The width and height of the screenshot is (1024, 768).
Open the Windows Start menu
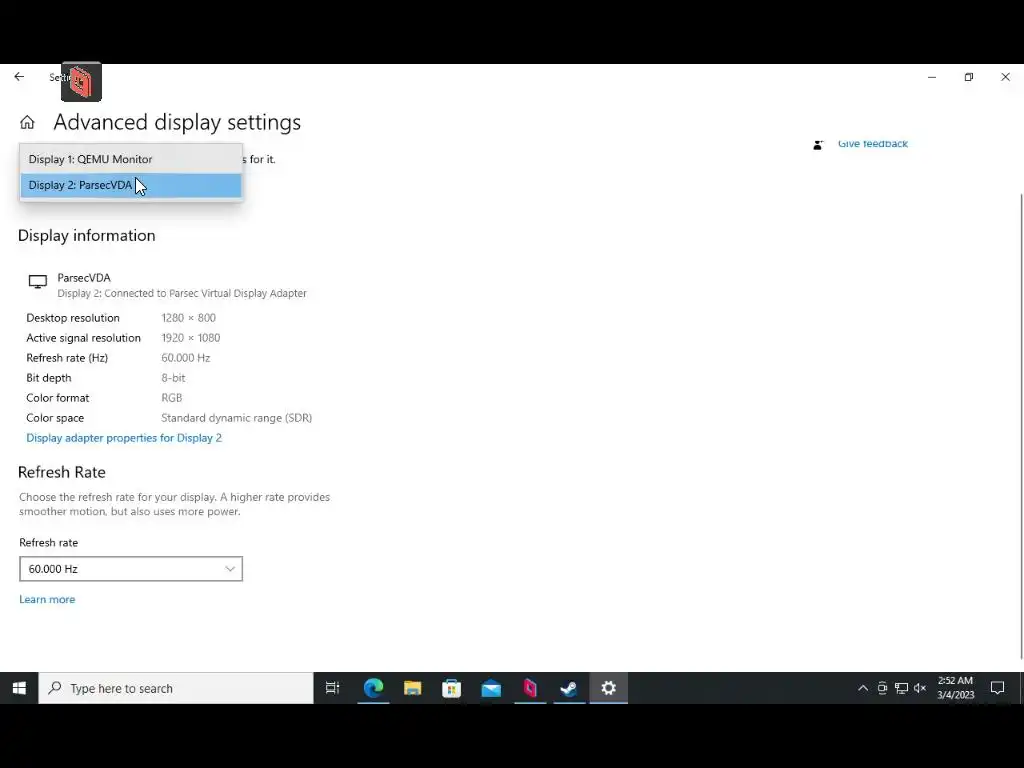[x=19, y=688]
